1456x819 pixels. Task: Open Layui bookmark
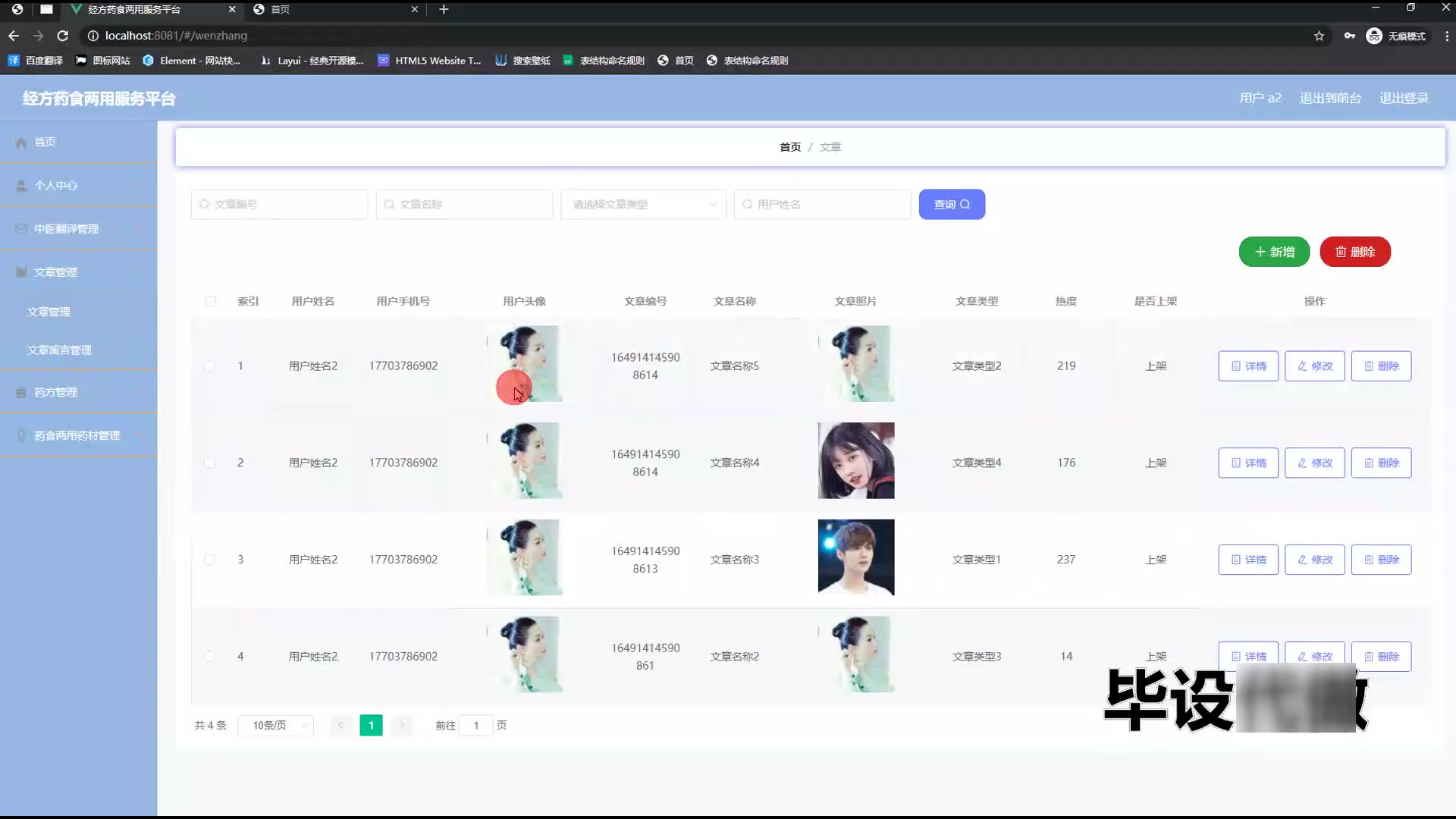click(312, 61)
